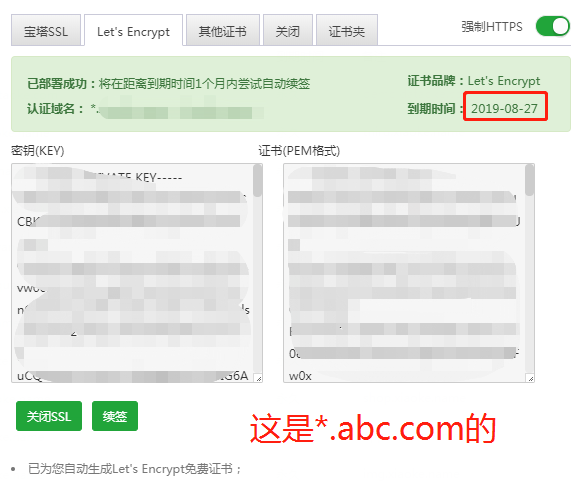The height and width of the screenshot is (481, 578).
Task: Select the Let's Encrypt tab
Action: click(x=133, y=30)
